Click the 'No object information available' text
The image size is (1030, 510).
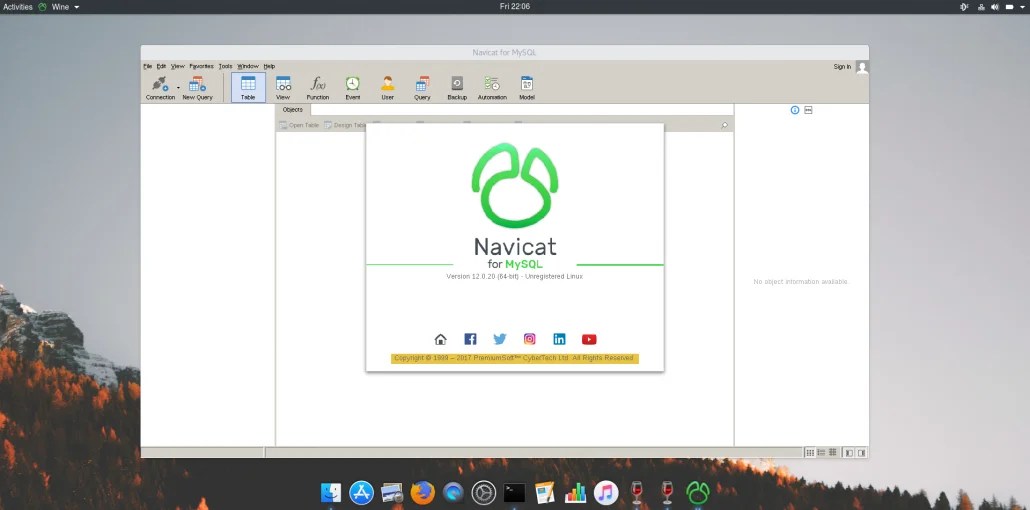[801, 281]
